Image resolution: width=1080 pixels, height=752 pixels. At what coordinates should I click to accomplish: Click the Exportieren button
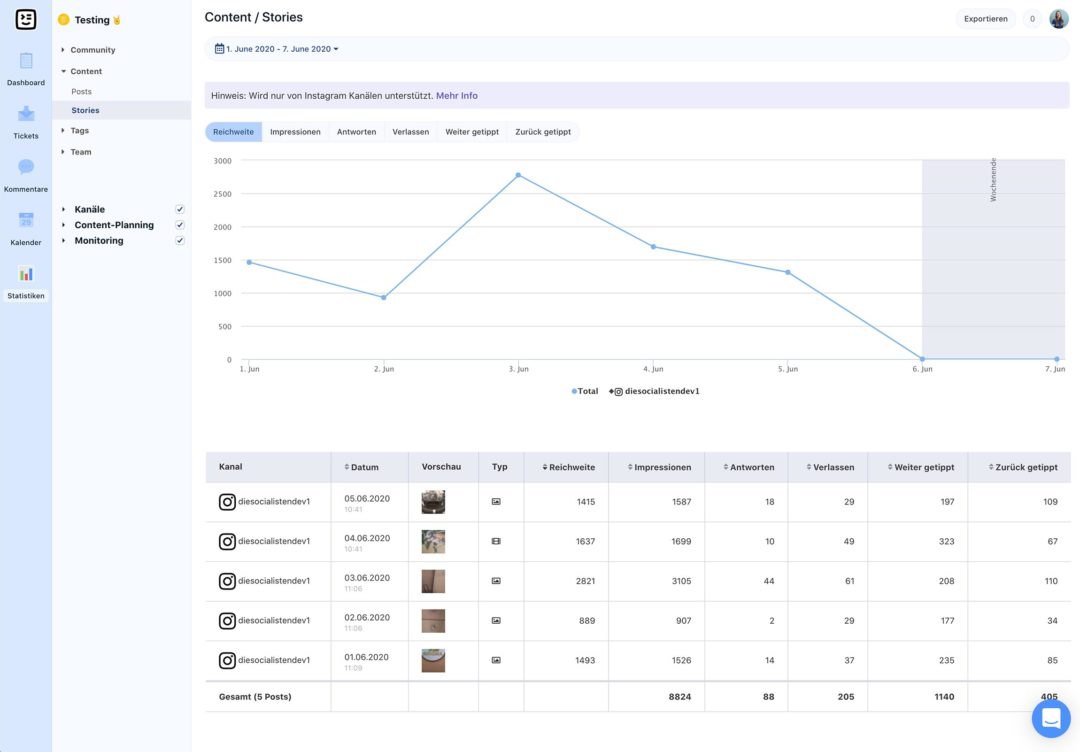985,18
